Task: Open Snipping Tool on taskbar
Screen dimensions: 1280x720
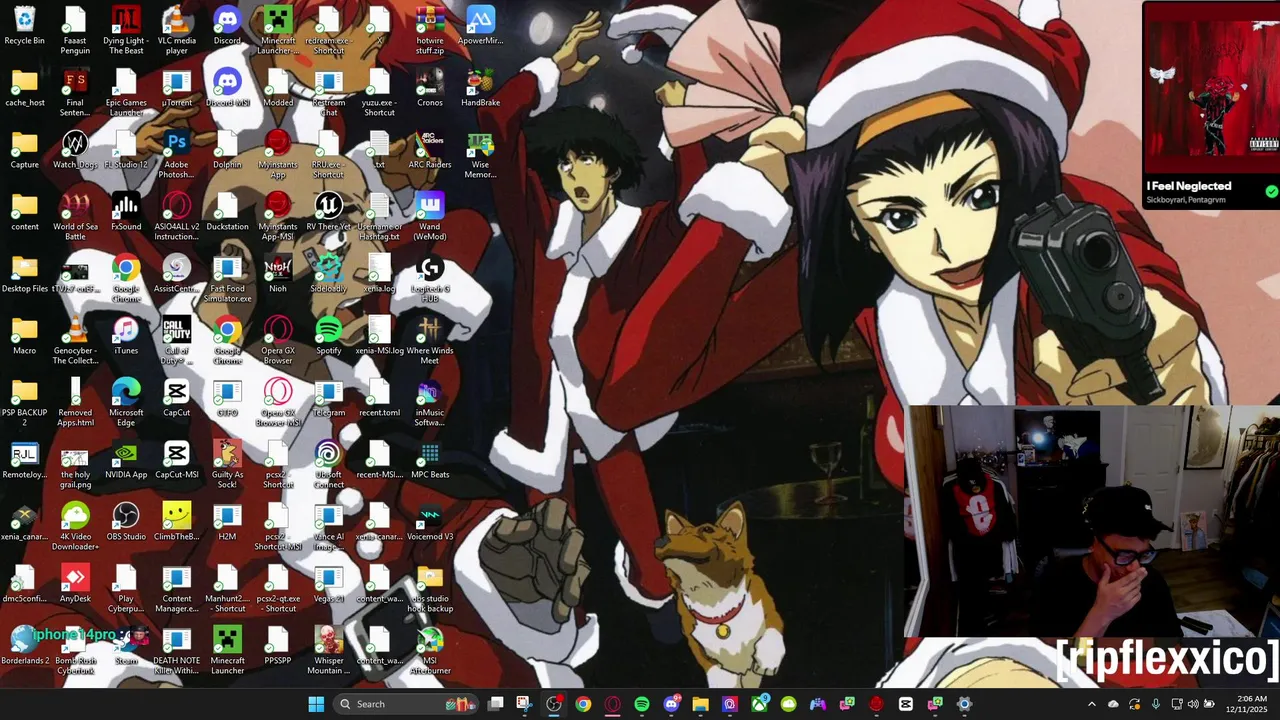Action: coord(524,704)
